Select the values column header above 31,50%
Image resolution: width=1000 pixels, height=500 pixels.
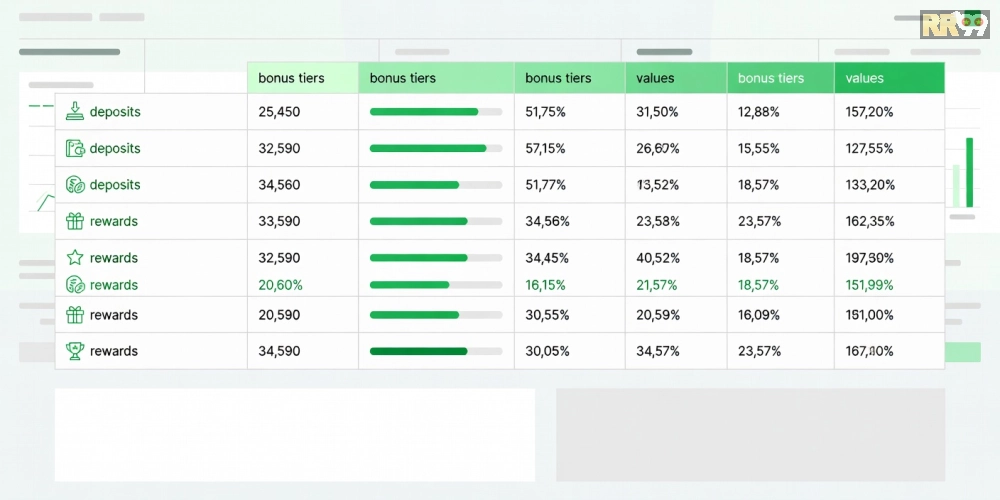(655, 78)
